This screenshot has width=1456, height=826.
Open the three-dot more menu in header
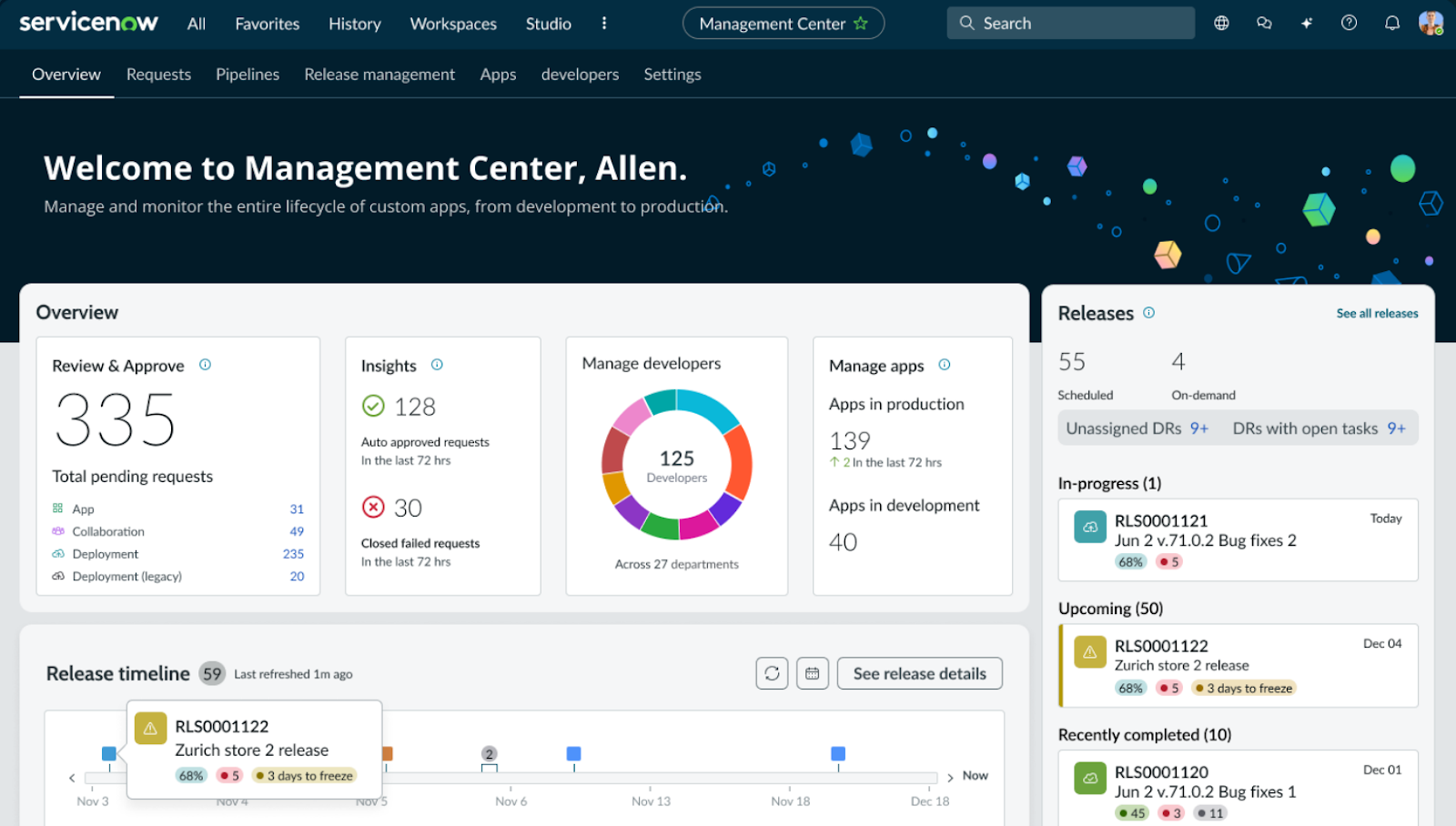pyautogui.click(x=603, y=24)
